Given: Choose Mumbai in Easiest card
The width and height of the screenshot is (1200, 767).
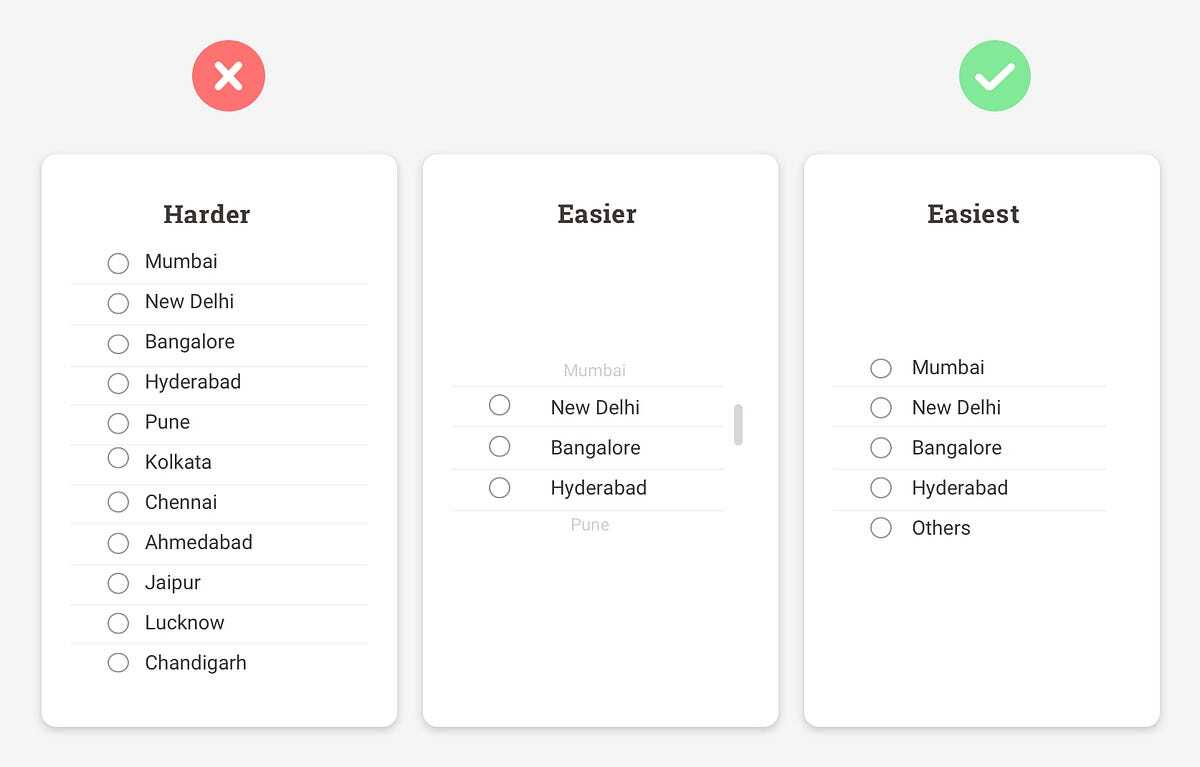Looking at the screenshot, I should click(x=881, y=368).
